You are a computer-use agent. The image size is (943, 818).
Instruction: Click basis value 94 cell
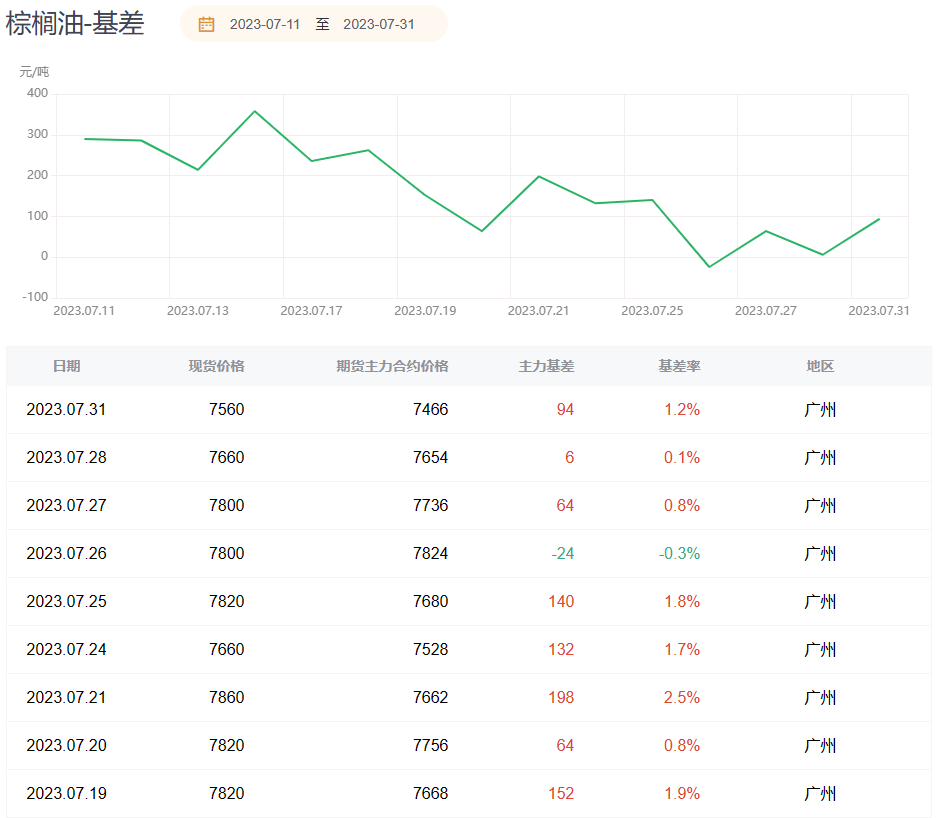[x=565, y=410]
